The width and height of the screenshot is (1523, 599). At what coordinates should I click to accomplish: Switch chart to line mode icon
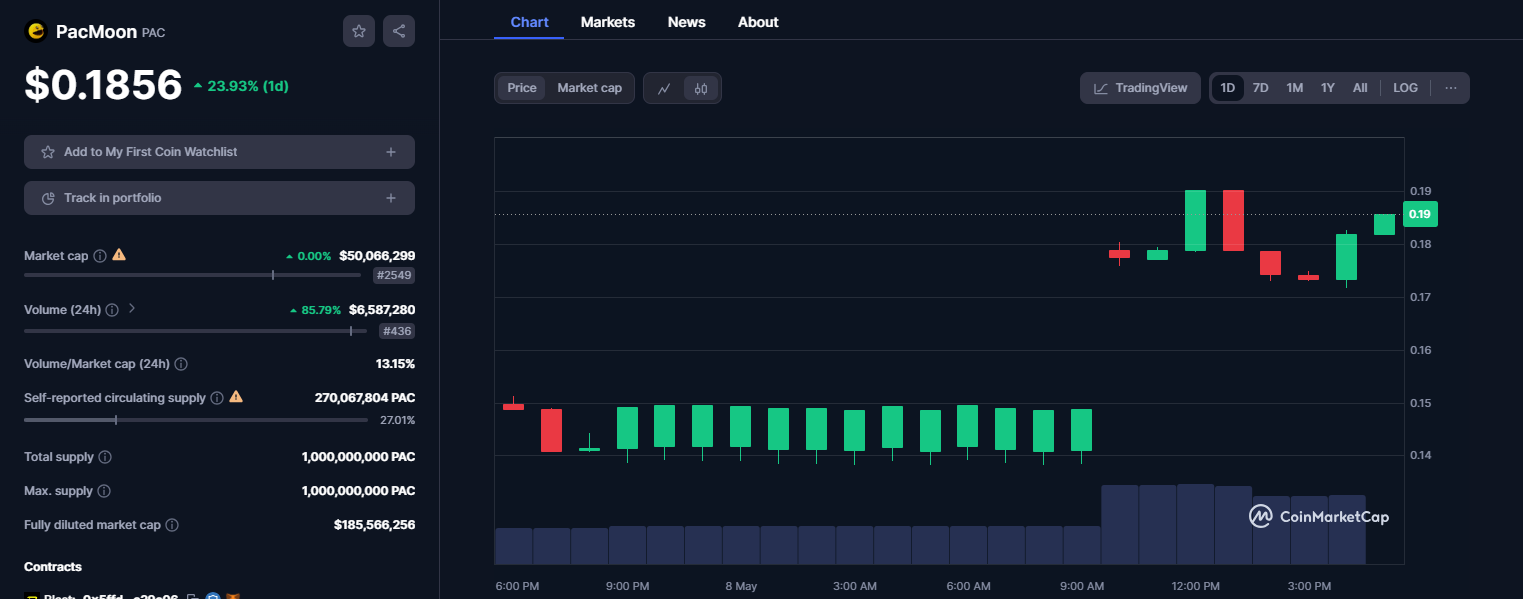(x=663, y=88)
